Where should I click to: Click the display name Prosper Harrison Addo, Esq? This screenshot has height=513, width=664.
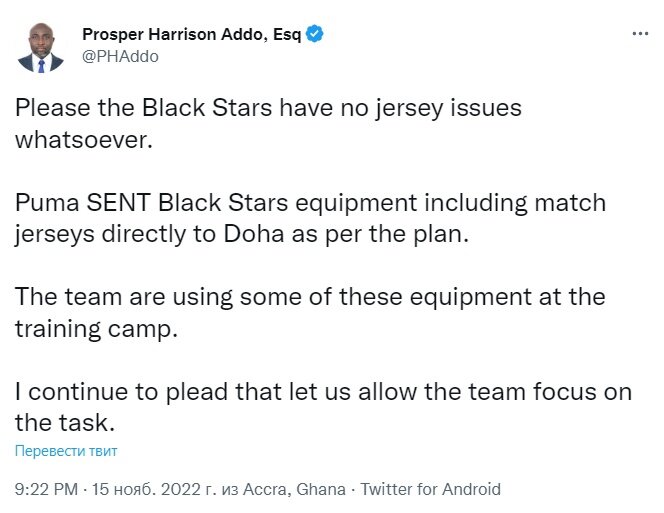[x=192, y=34]
